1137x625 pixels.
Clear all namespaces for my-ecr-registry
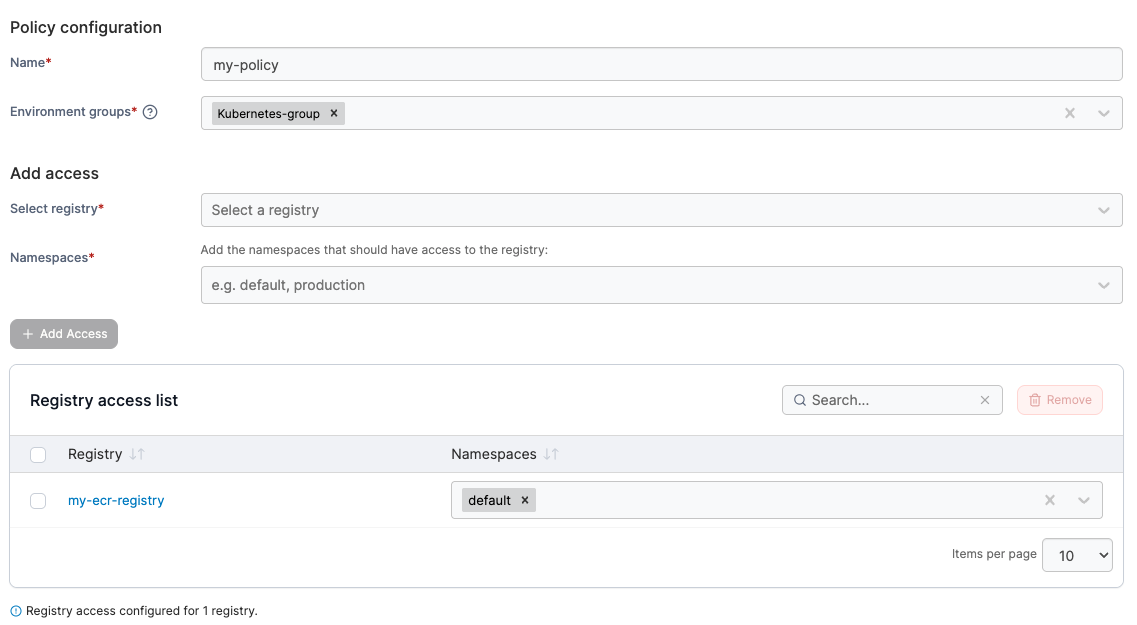(1050, 501)
